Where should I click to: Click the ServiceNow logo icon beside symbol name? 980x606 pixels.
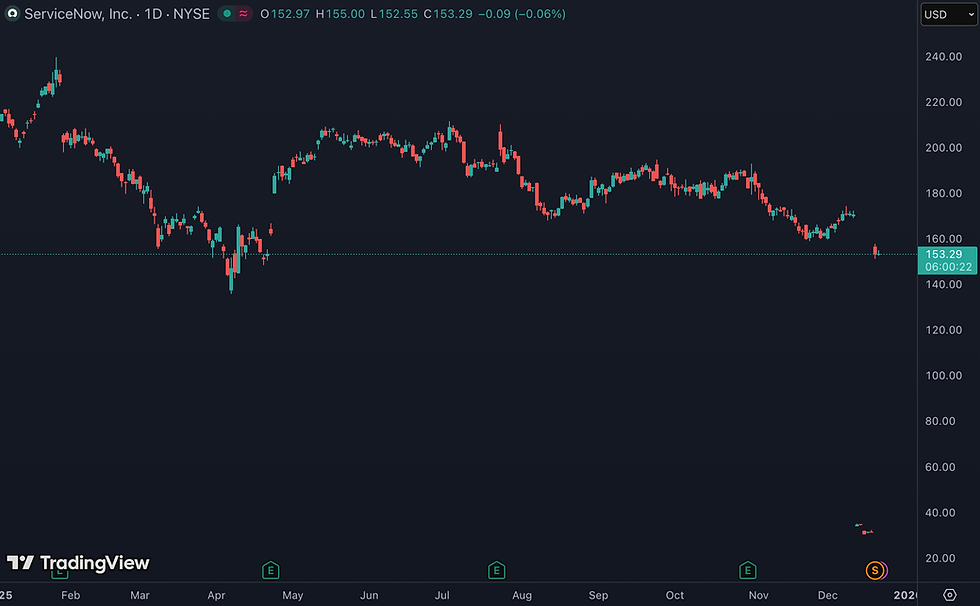(x=12, y=14)
